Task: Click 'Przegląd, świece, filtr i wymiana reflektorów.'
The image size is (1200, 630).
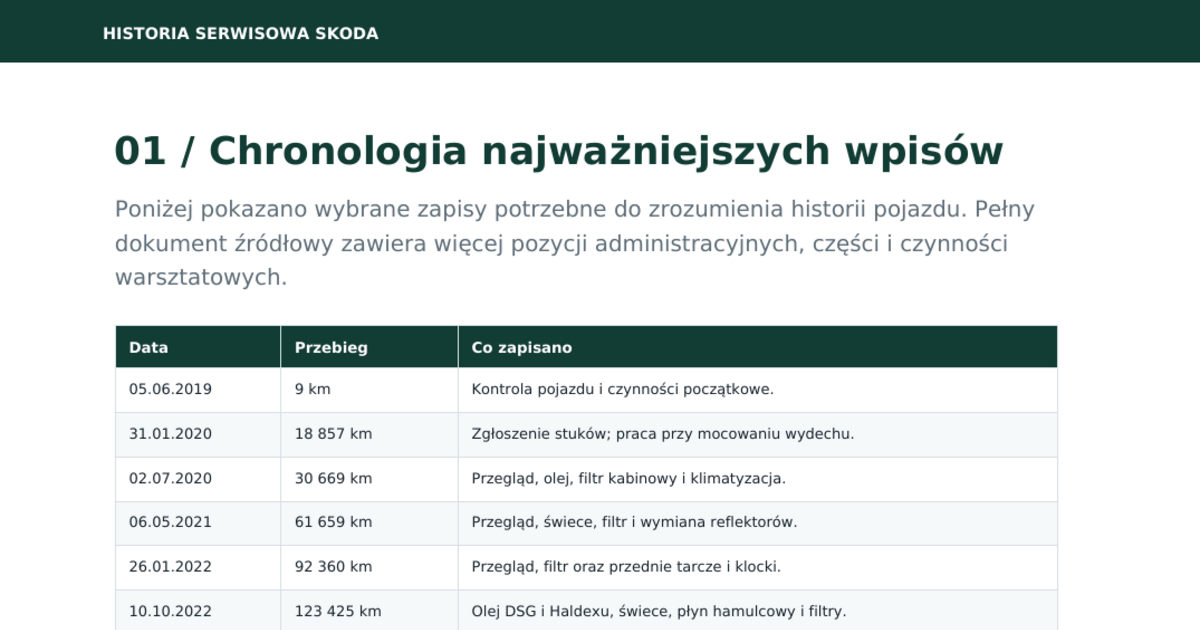Action: coord(634,522)
